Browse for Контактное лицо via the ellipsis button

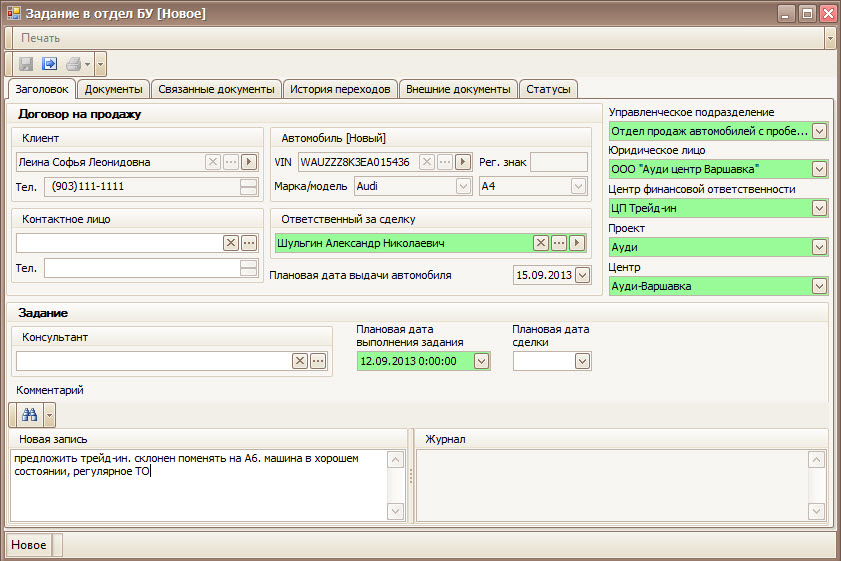tap(248, 243)
